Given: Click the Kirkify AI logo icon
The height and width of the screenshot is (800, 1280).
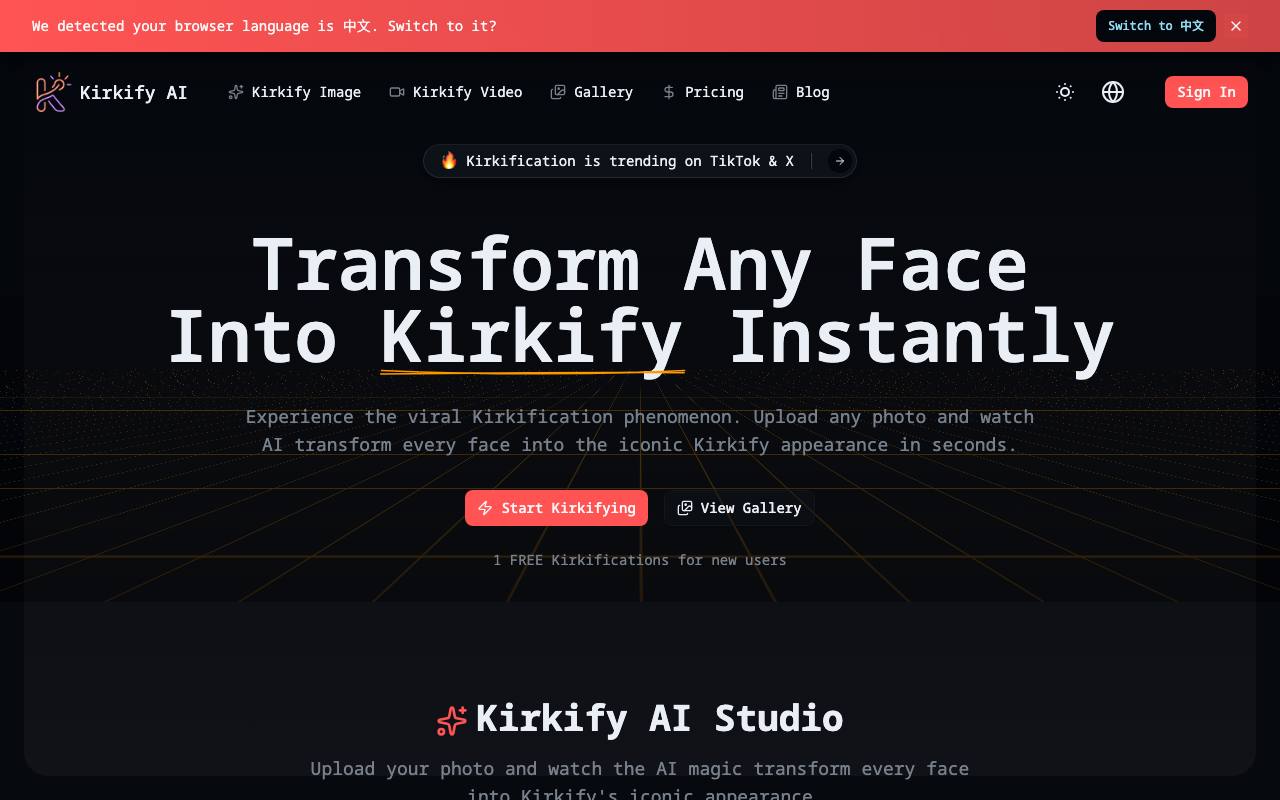Looking at the screenshot, I should pyautogui.click(x=53, y=92).
